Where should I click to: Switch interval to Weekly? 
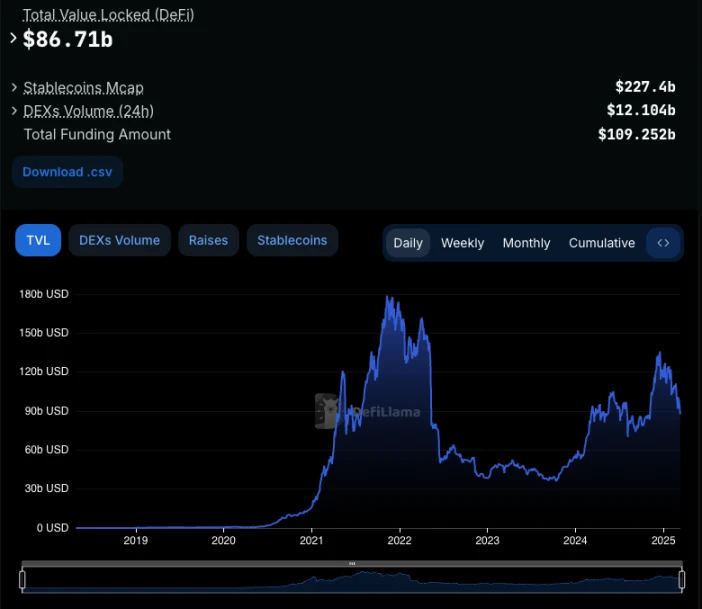tap(462, 243)
